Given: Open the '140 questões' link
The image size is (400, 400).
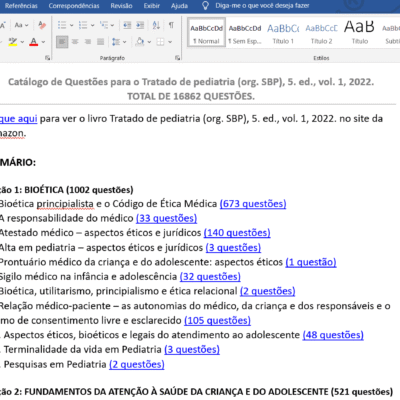Looking at the screenshot, I should point(237,233).
